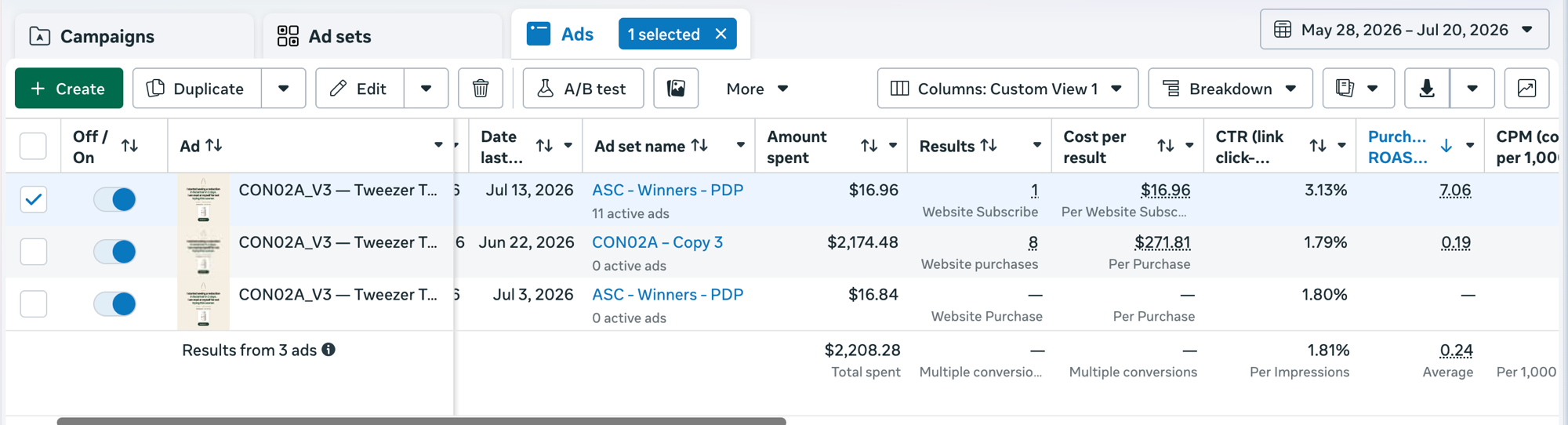
Task: Open the Date last edited column caret
Action: click(568, 145)
